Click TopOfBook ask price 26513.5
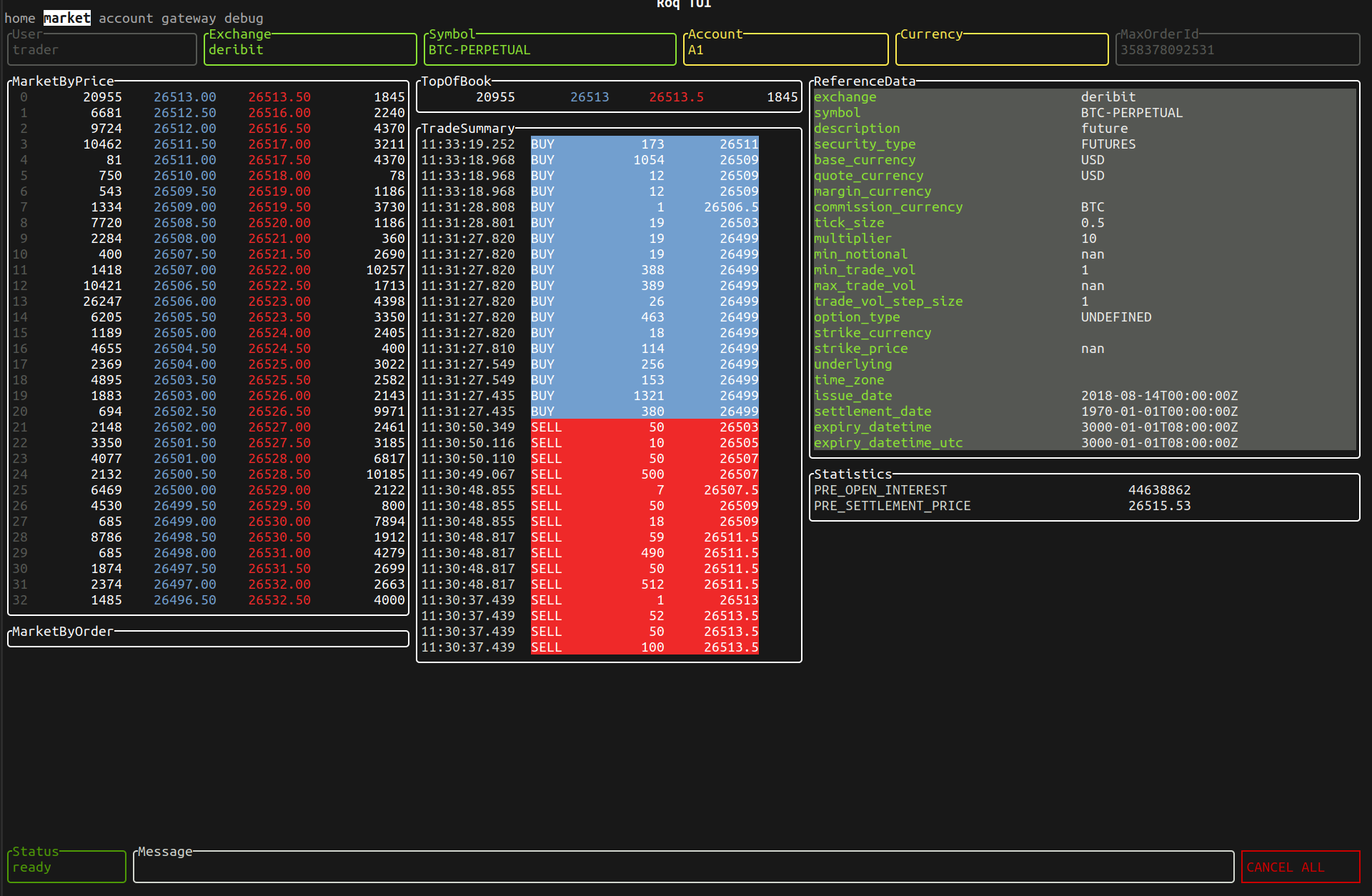The image size is (1372, 896). click(x=676, y=96)
